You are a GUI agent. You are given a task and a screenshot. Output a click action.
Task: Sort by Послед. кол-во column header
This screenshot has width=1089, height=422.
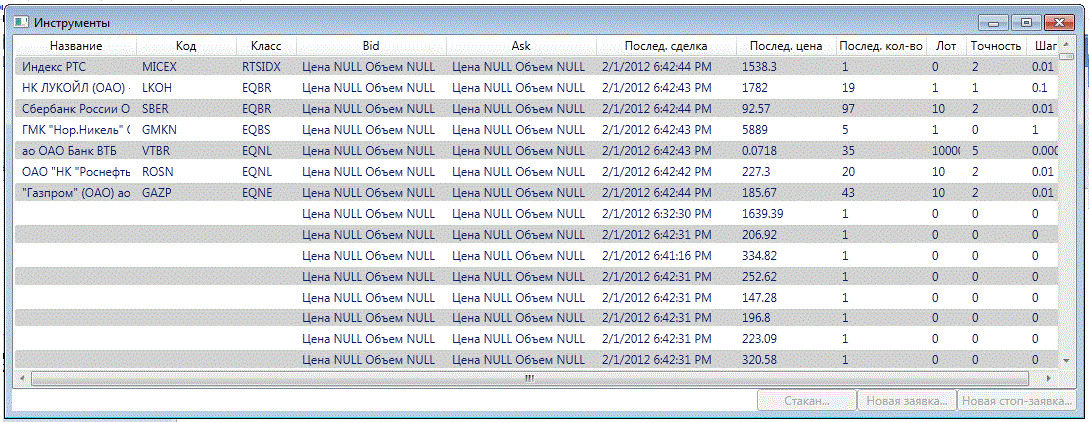pos(881,46)
